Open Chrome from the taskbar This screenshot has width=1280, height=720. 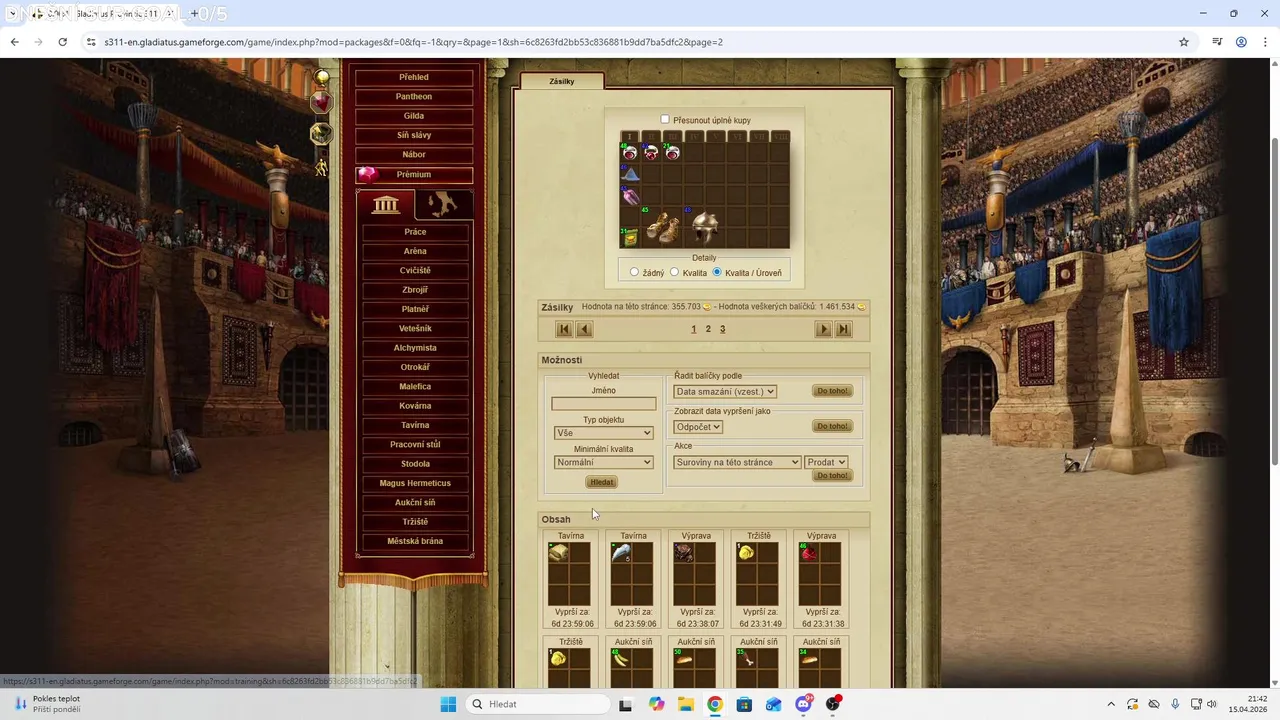715,704
